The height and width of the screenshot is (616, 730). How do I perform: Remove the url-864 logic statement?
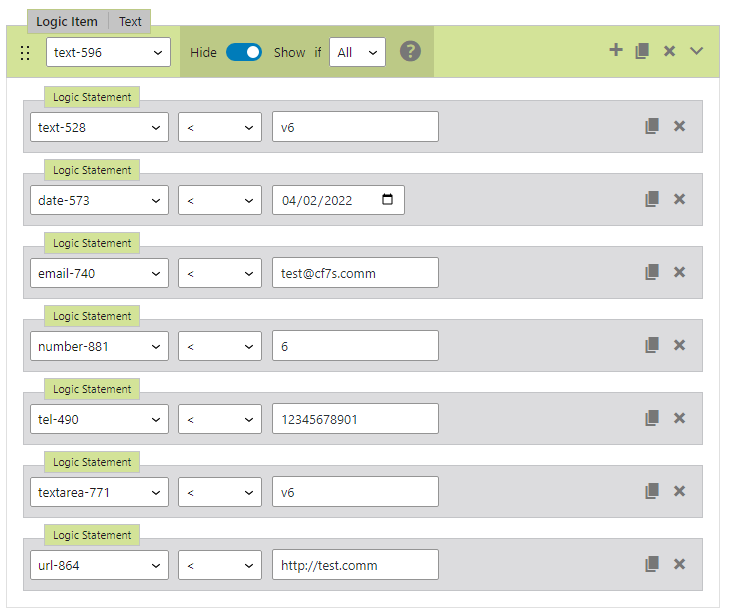point(680,564)
